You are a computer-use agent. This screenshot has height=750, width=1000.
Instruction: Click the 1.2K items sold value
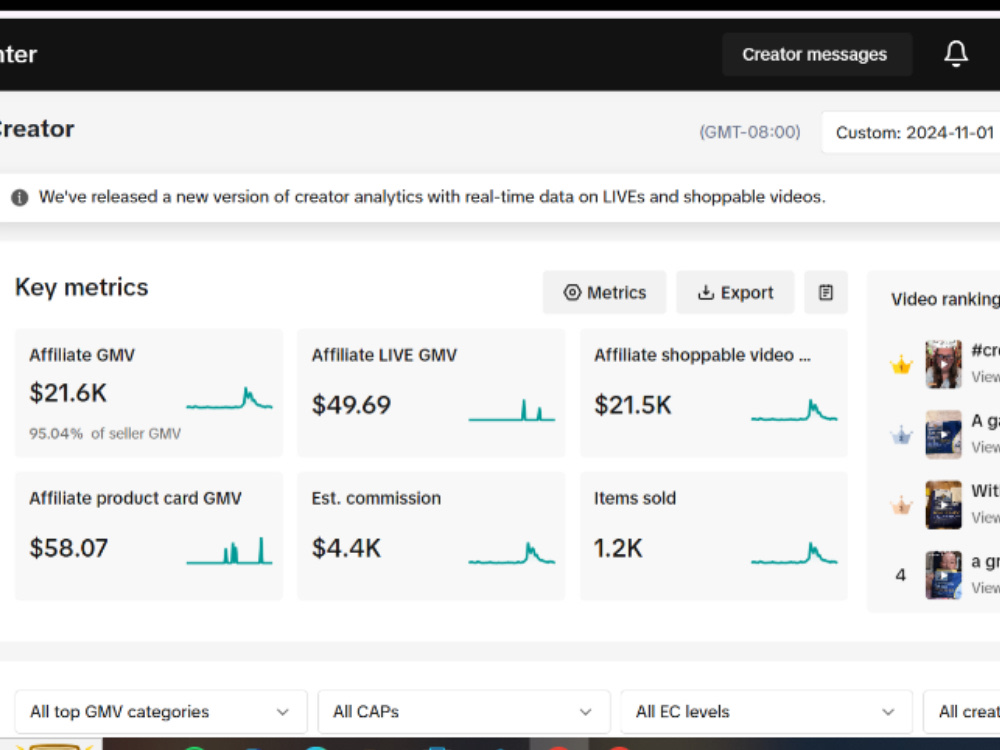click(618, 548)
